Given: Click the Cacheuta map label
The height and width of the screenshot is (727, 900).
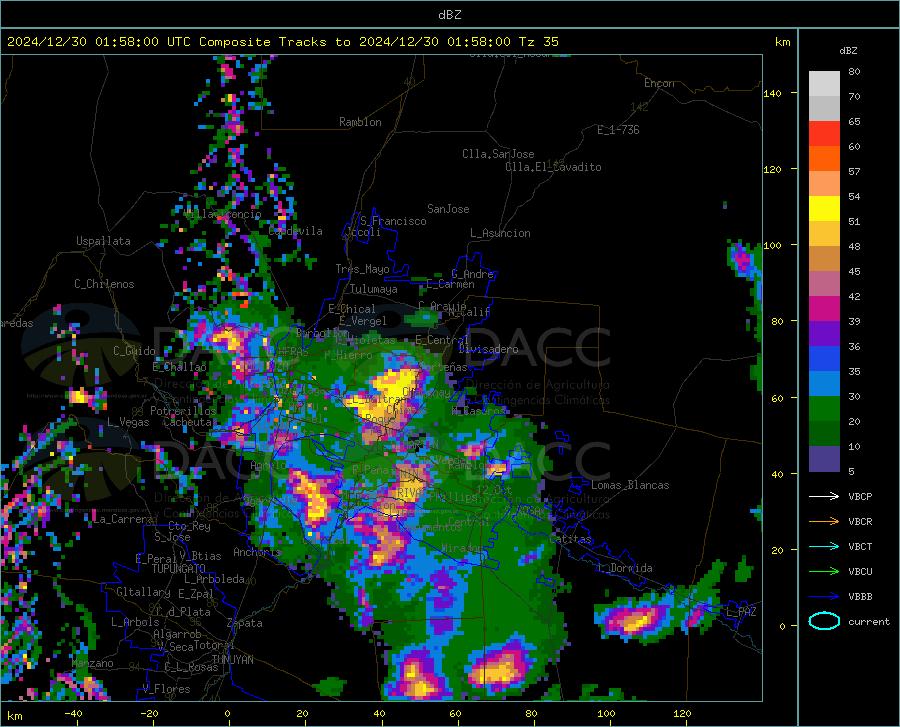Looking at the screenshot, I should pos(188,422).
